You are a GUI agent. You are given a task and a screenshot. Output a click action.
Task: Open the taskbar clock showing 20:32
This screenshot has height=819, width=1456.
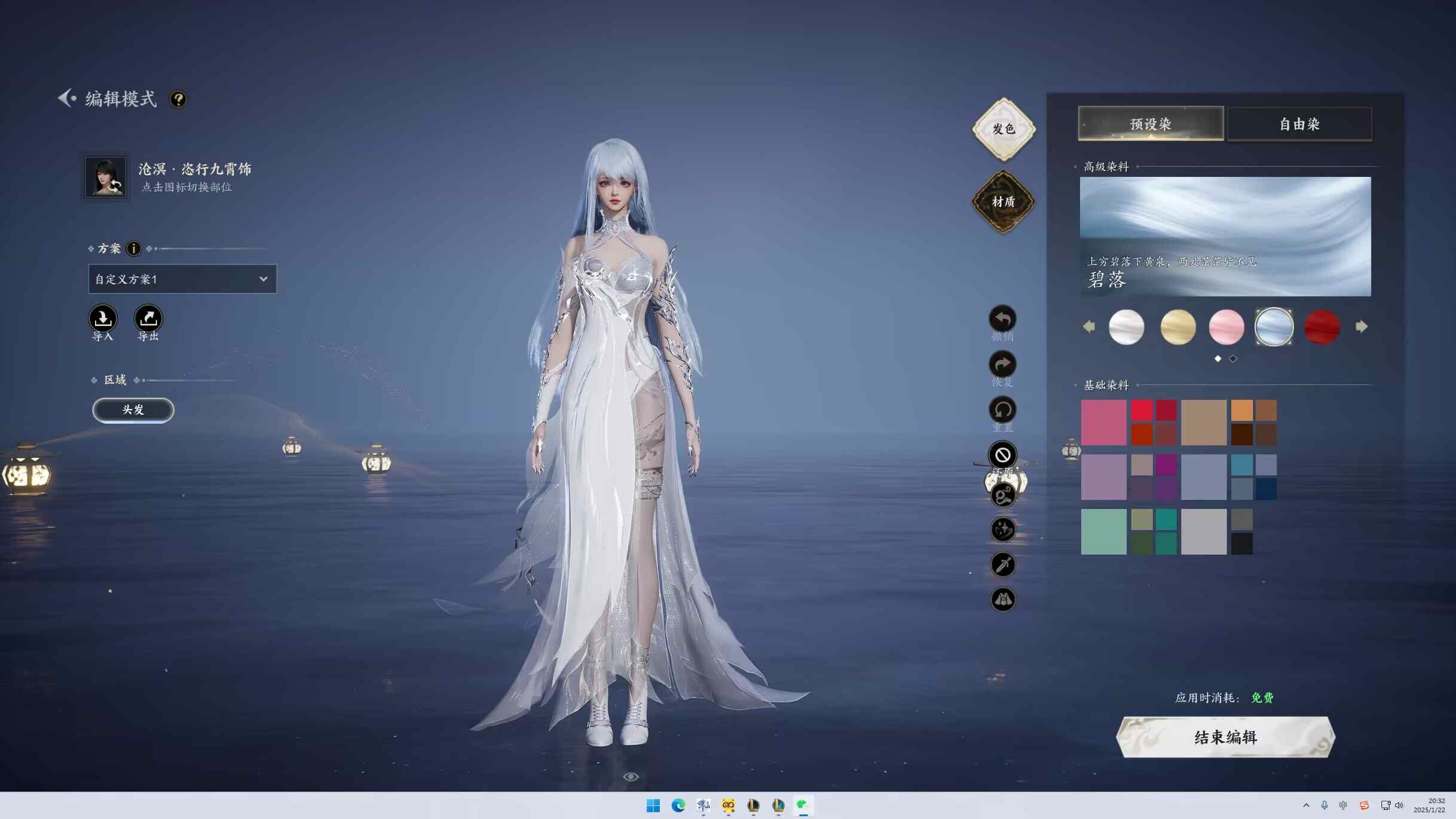pos(1429,805)
